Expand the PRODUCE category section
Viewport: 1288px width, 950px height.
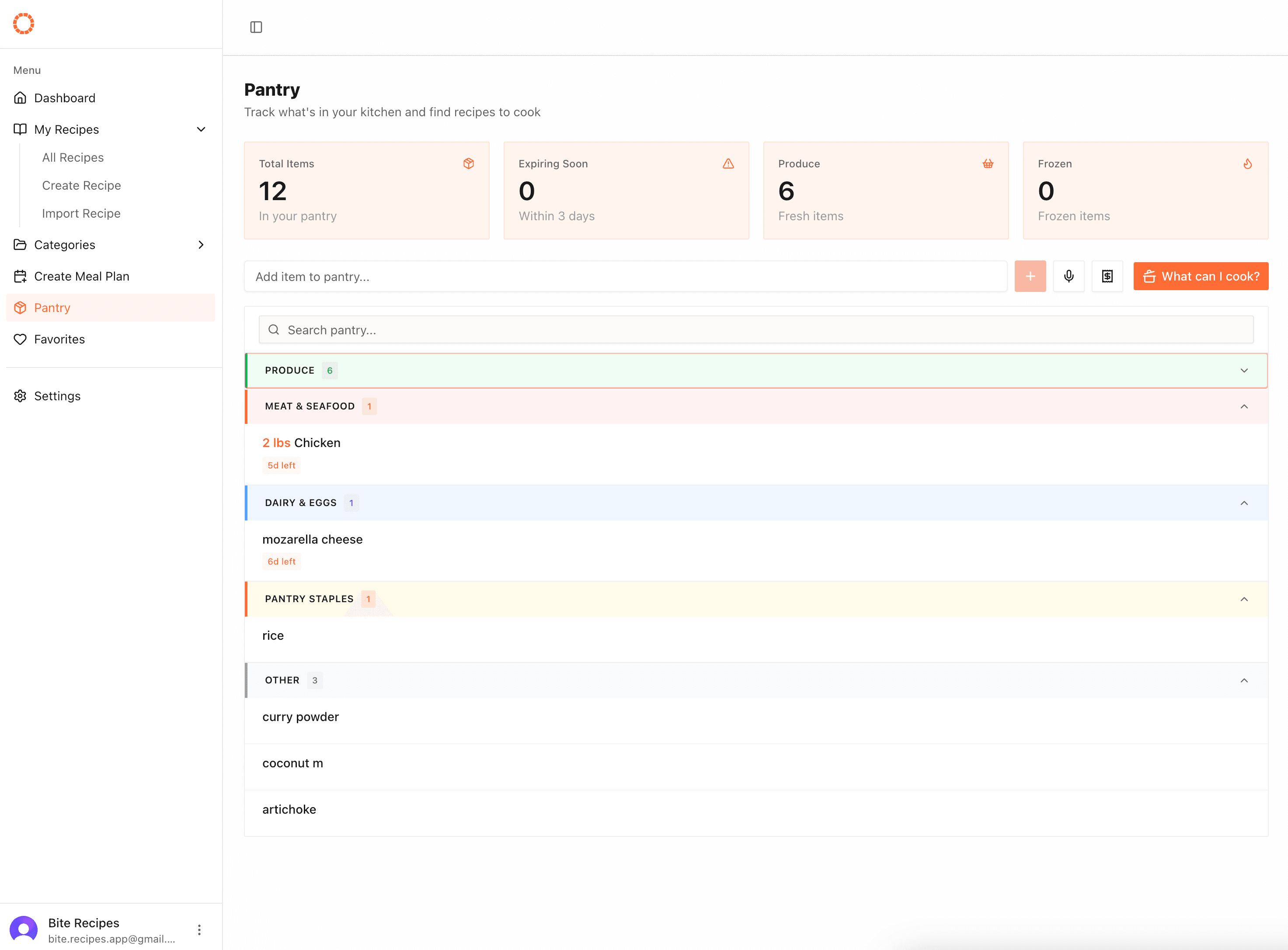[1244, 370]
